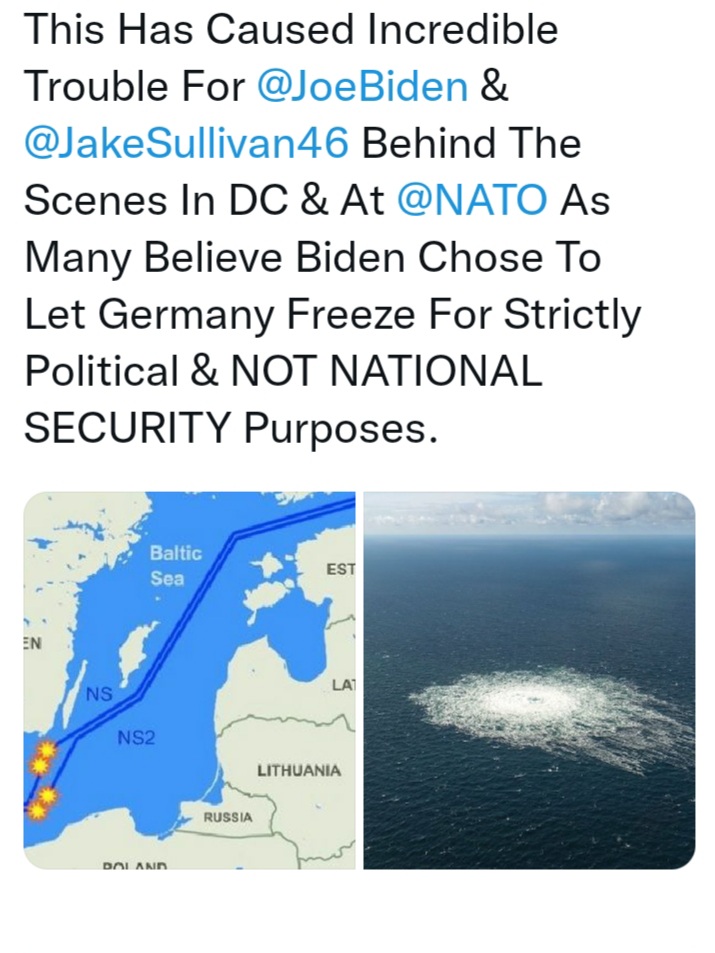Click the LITHUANIA country label
Viewport: 715px width, 953px height.
pos(299,770)
